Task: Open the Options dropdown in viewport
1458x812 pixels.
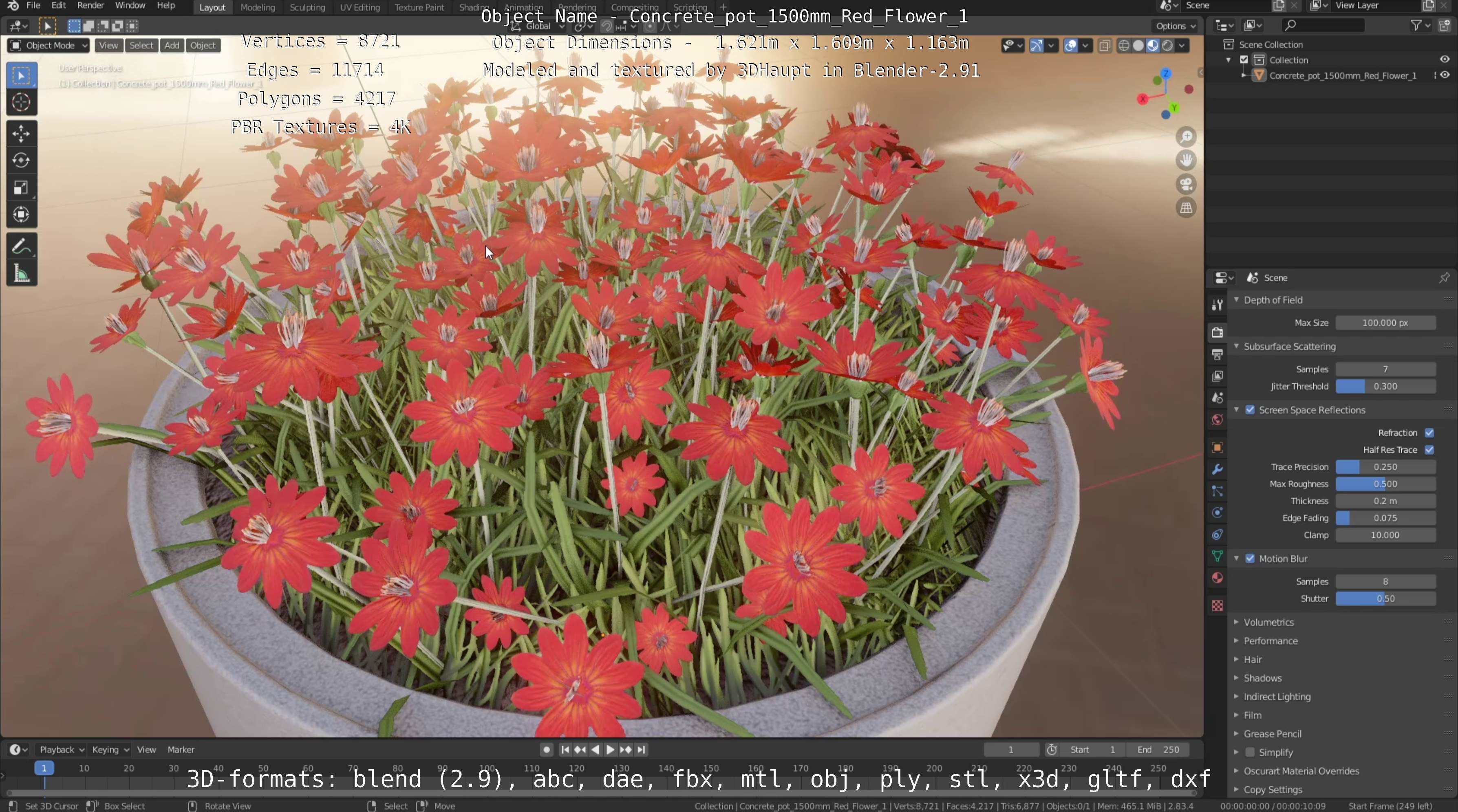Action: (1175, 26)
